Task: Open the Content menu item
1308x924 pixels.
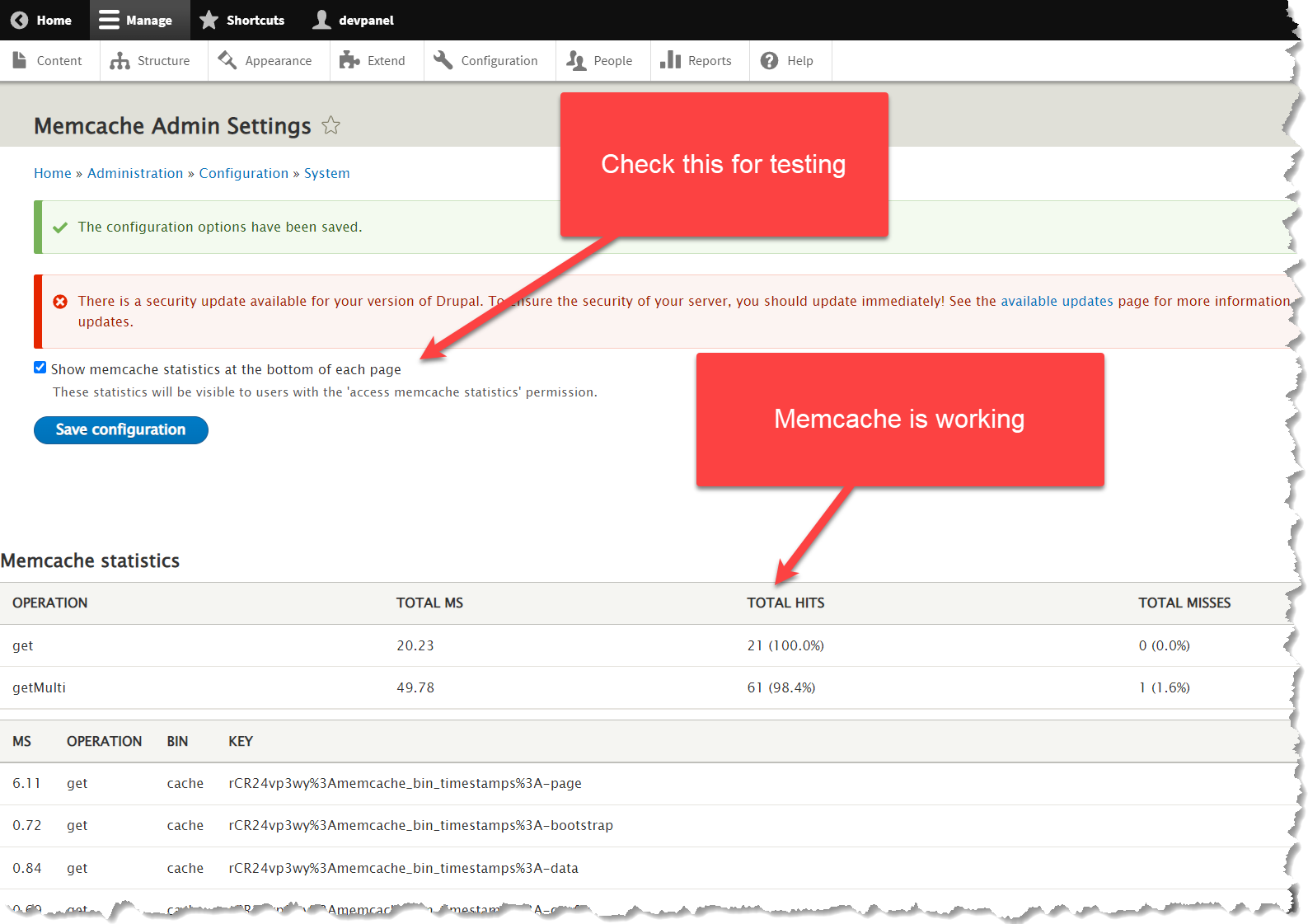Action: coord(49,60)
